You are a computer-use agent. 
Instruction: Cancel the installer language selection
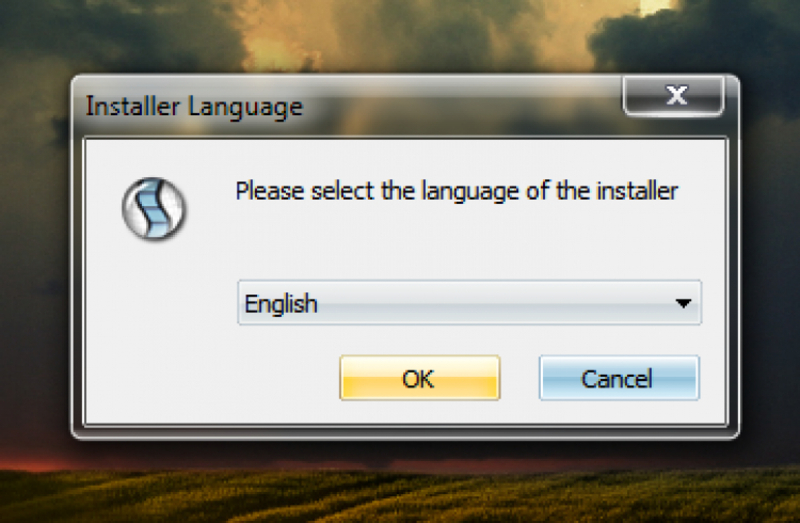(619, 378)
